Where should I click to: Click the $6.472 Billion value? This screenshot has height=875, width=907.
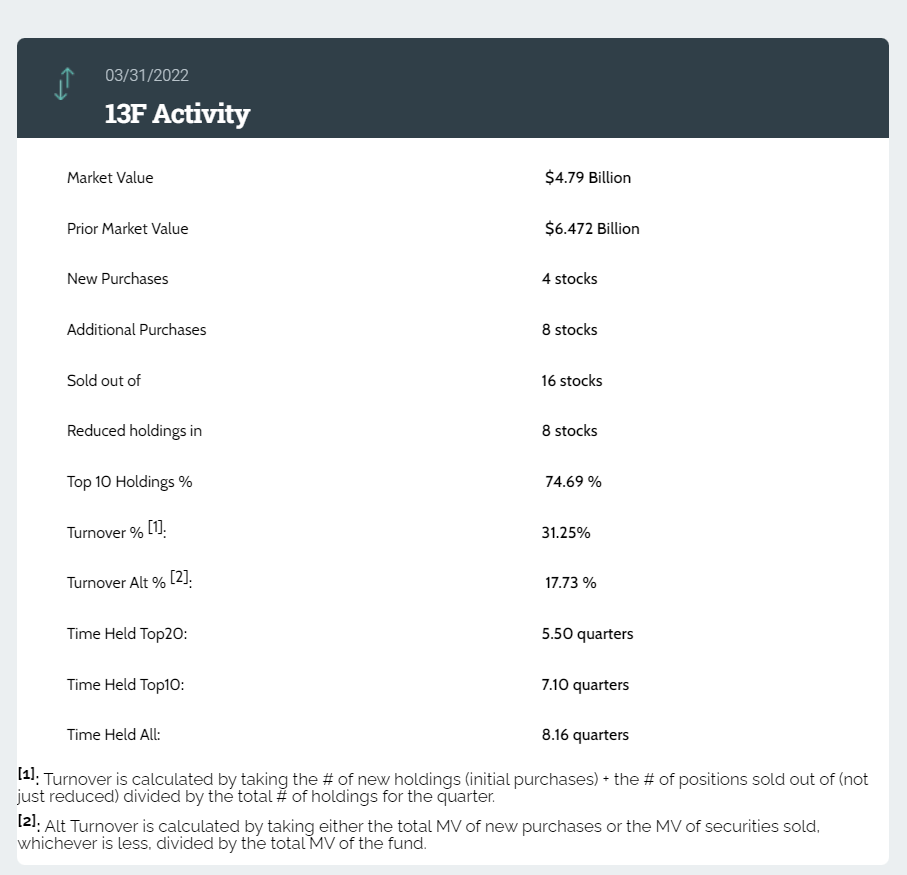coord(592,229)
